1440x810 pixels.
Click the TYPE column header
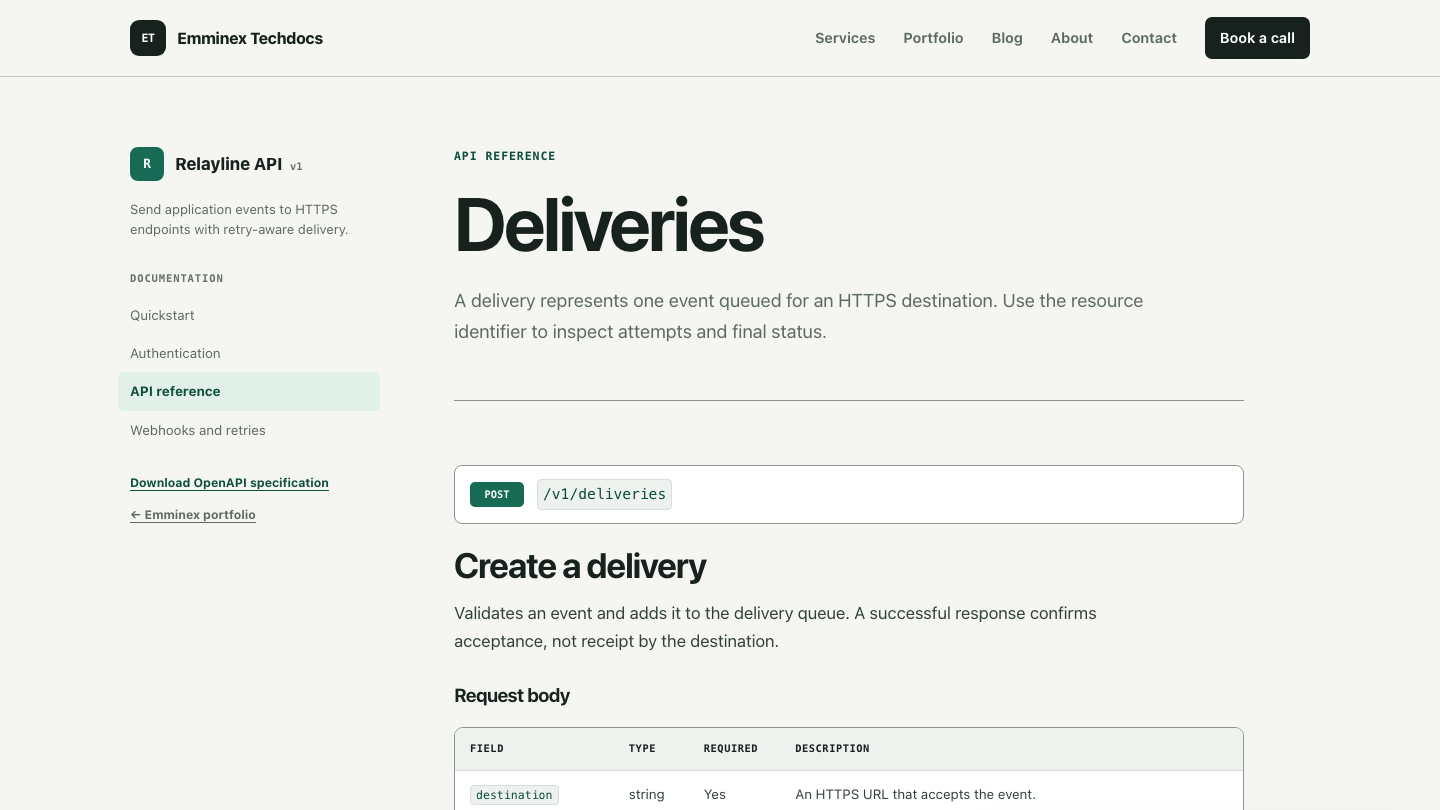[642, 748]
